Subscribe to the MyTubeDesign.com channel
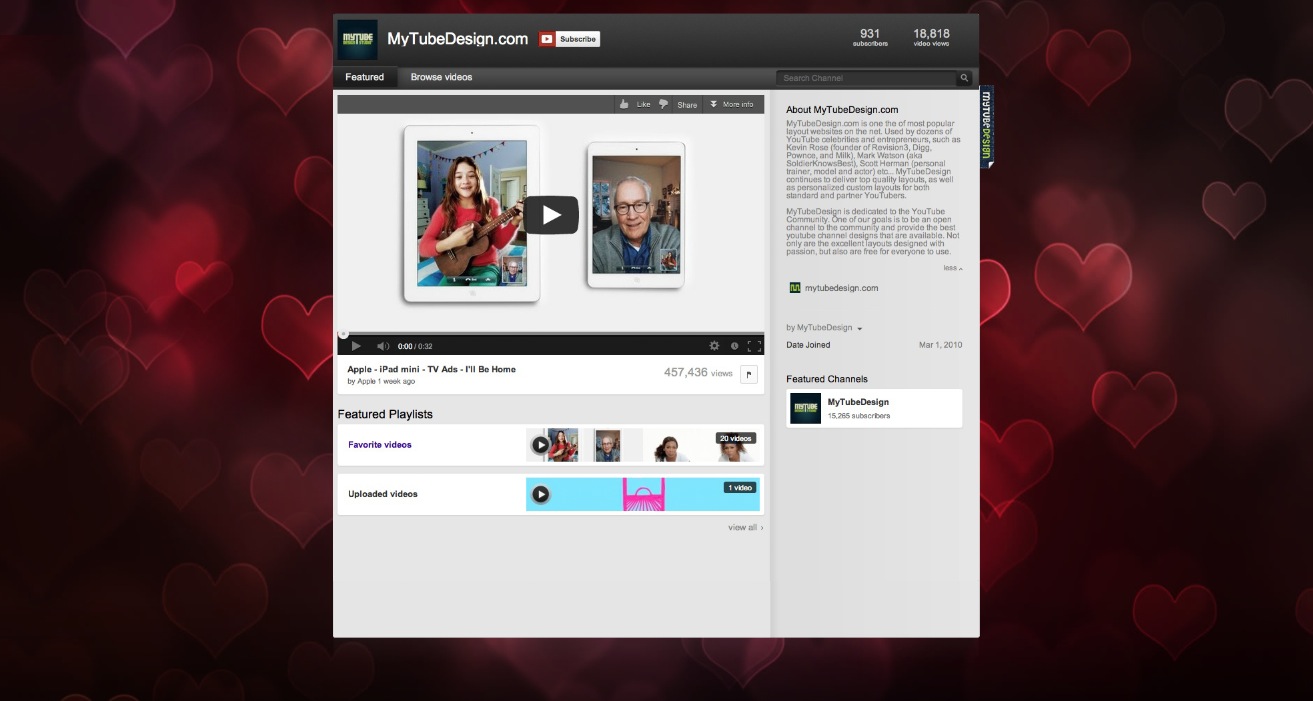The image size is (1313, 701). [569, 39]
